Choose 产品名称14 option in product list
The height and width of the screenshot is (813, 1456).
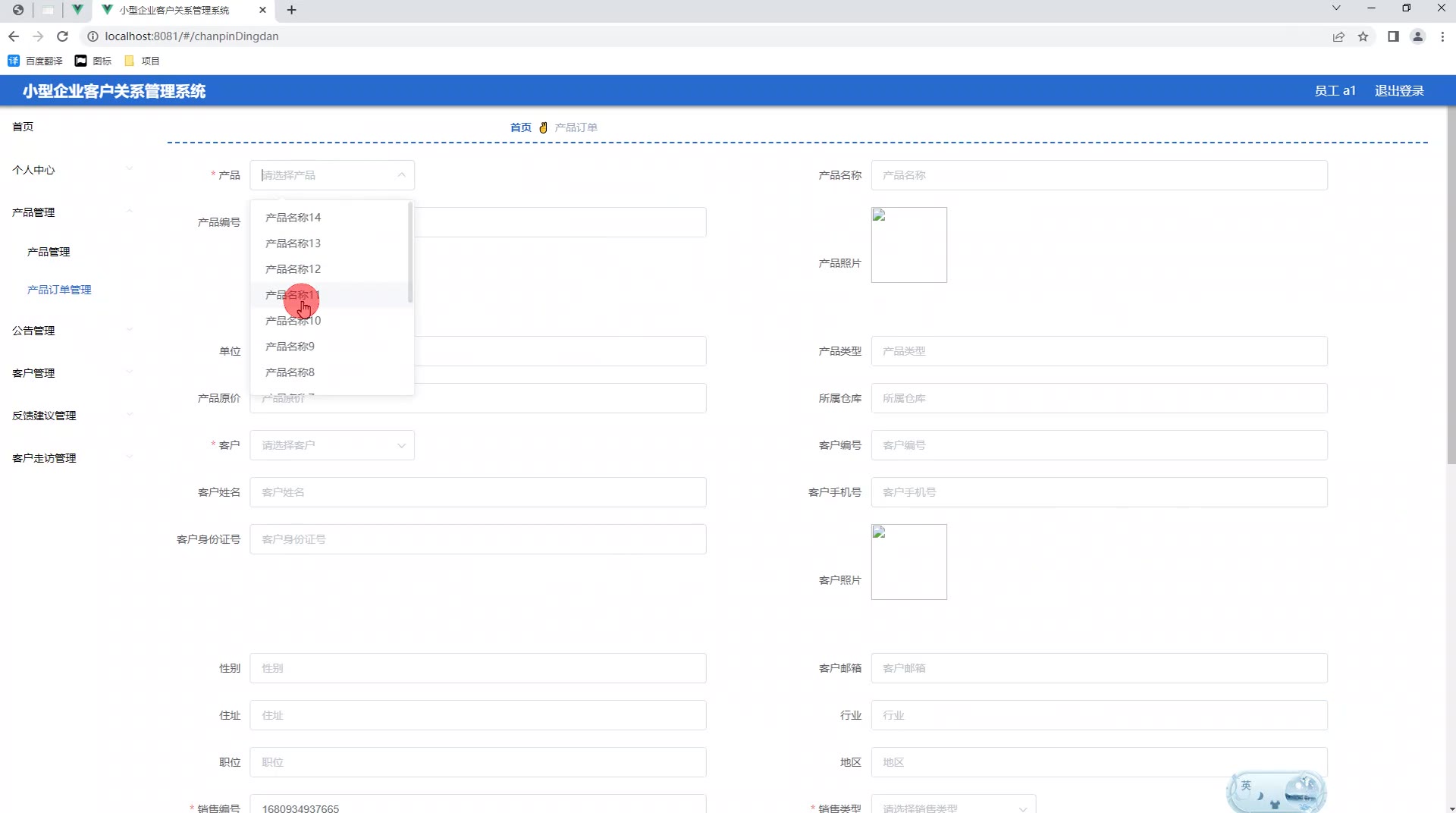coord(293,218)
